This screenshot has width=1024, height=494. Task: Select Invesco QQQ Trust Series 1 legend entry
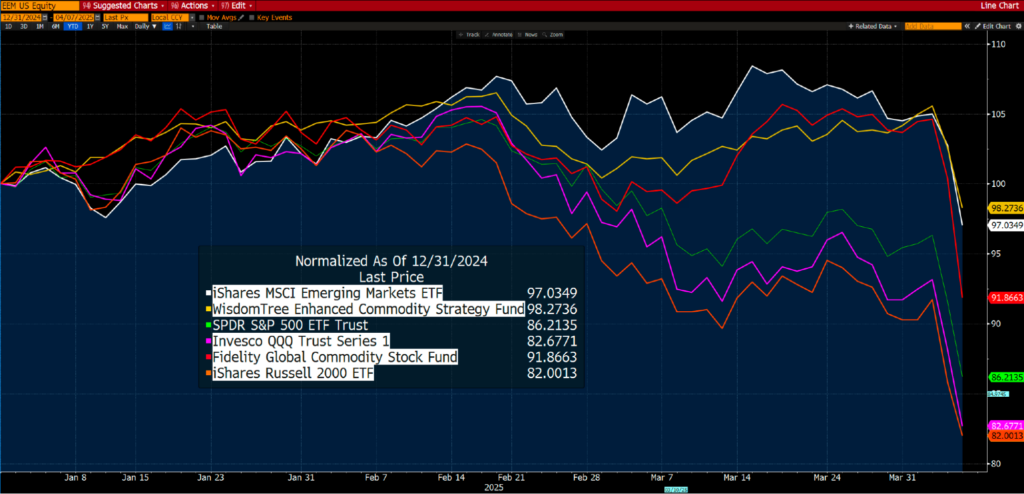pos(302,341)
